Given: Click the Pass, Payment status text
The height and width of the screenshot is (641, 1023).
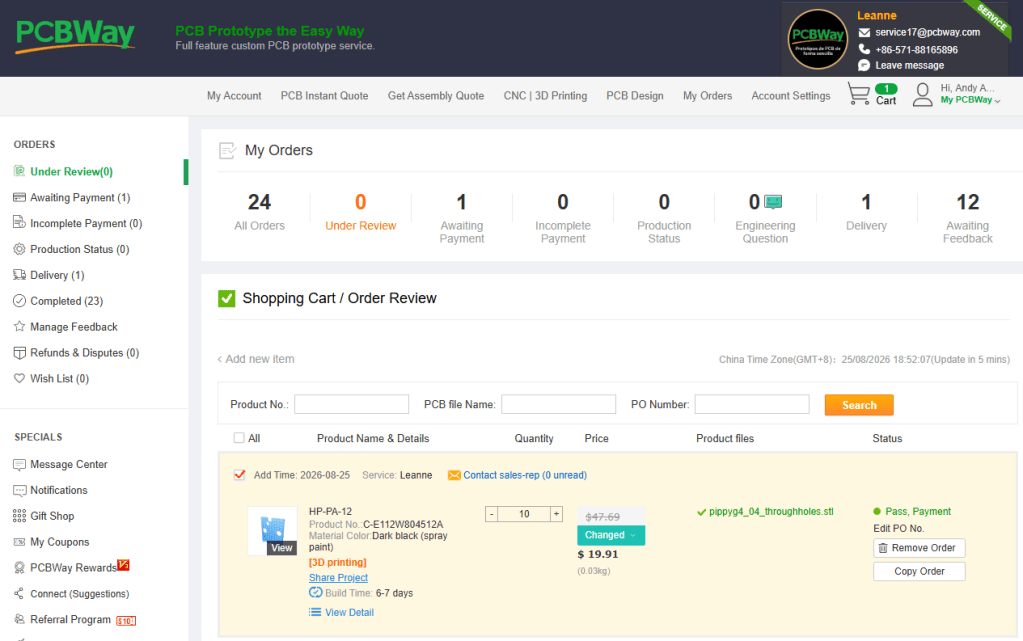Looking at the screenshot, I should 917,512.
